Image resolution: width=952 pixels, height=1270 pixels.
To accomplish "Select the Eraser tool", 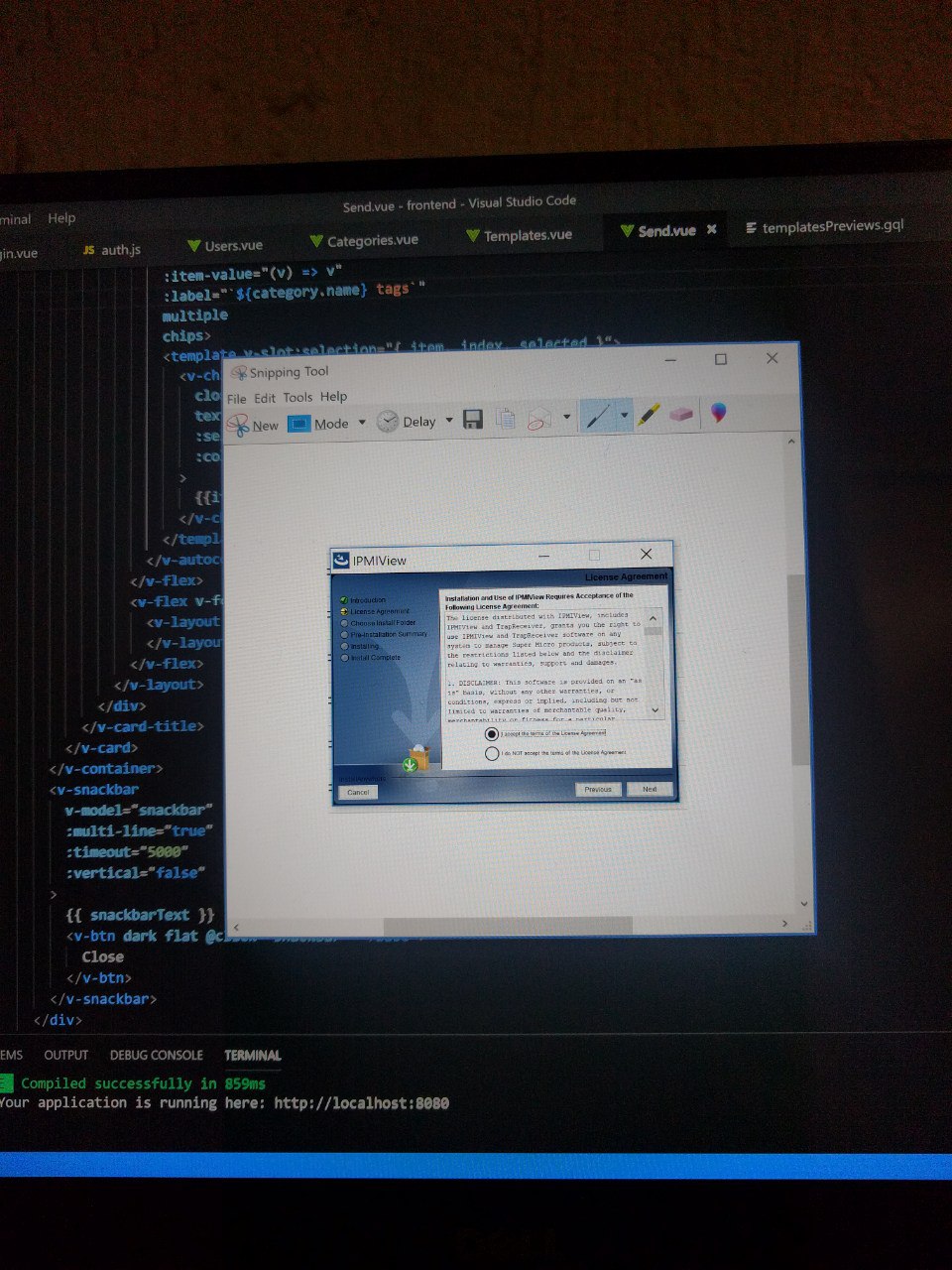I will tap(681, 414).
